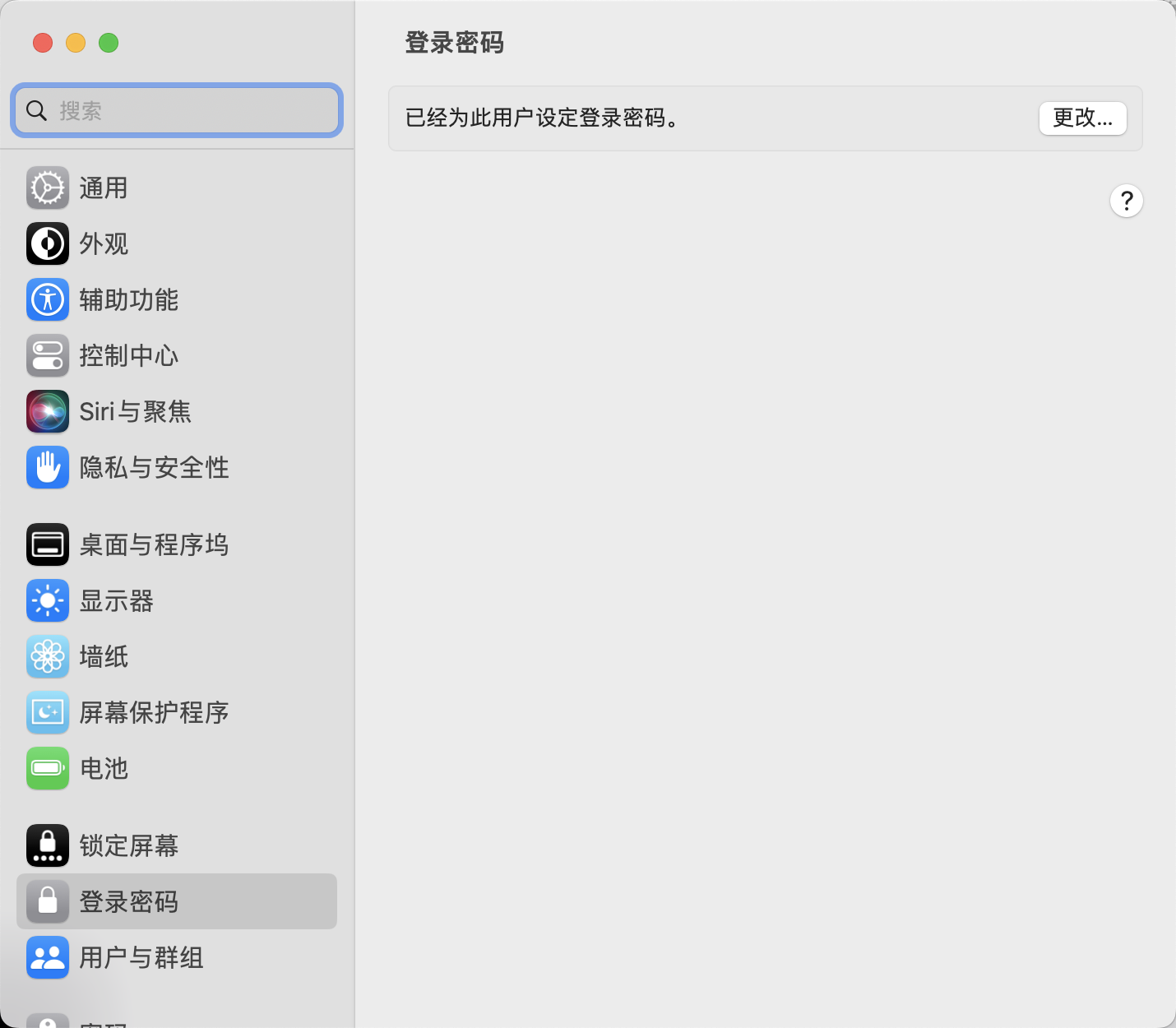1176x1028 pixels.
Task: Open 用户与群组 text label
Action: (x=141, y=958)
